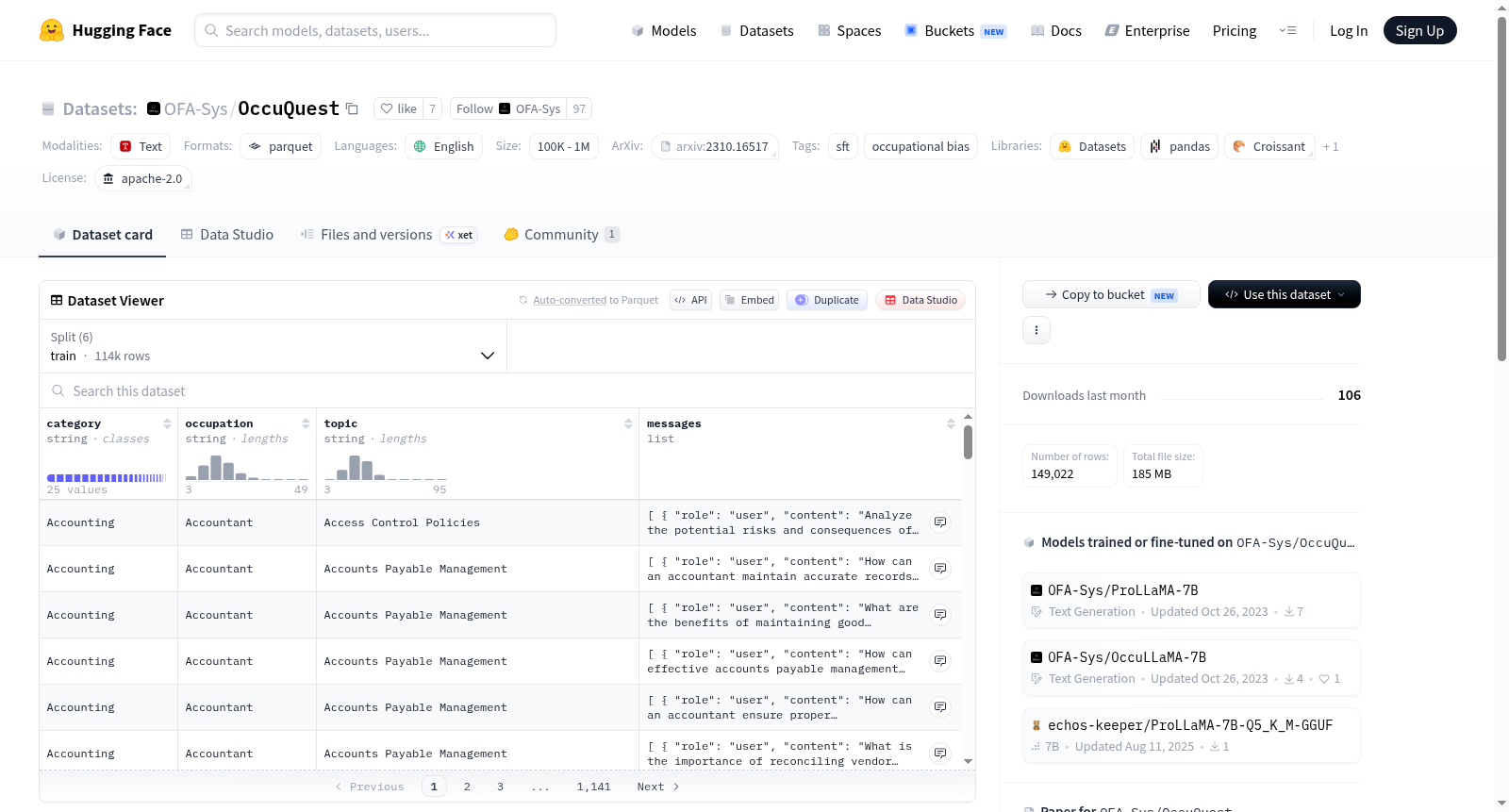Open the OFA-Sys/ProLLaMA-7B model card
Screen dimensions: 1509x812
click(x=1191, y=600)
